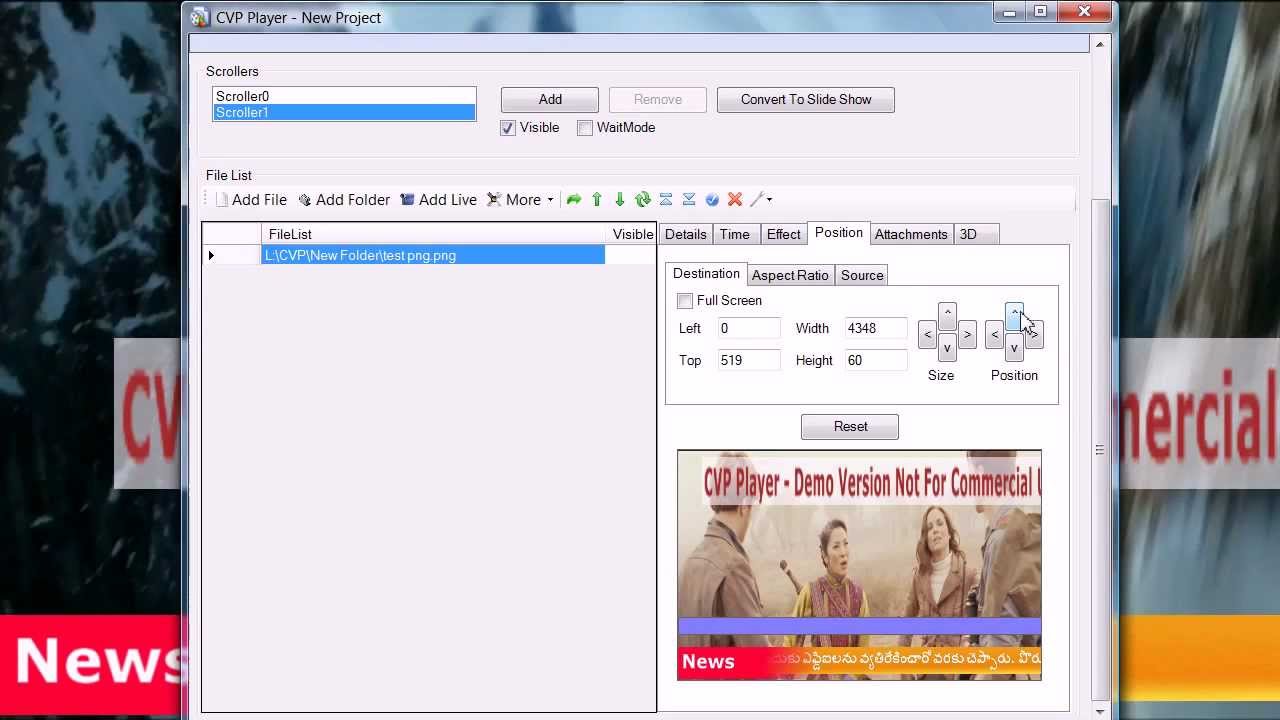
Task: Click the green curved arrow toolbar icon
Action: point(574,200)
